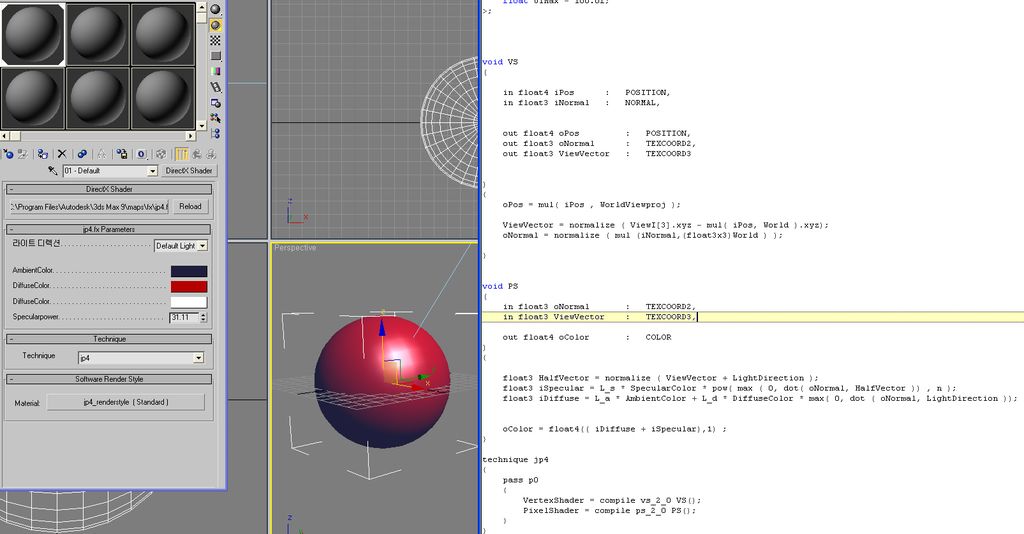
Task: Open the red DiffuseColor swatch
Action: (189, 287)
